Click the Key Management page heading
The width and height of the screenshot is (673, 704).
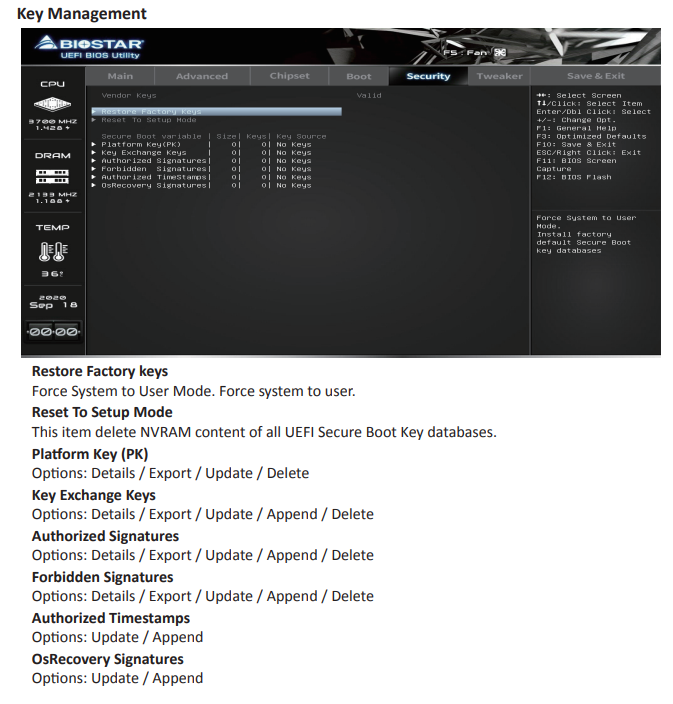(x=82, y=13)
